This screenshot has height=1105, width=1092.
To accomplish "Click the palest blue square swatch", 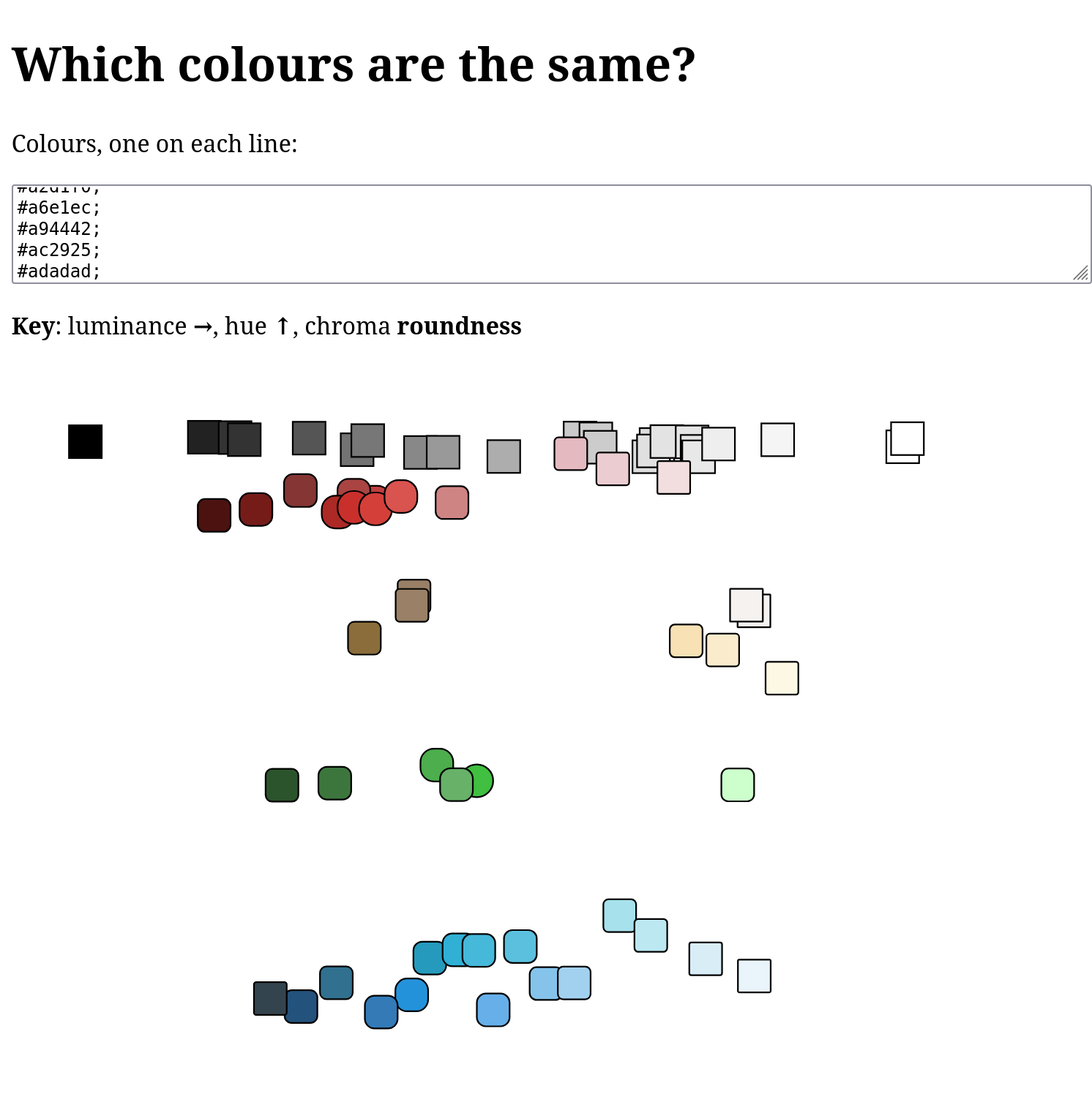I will [x=754, y=976].
